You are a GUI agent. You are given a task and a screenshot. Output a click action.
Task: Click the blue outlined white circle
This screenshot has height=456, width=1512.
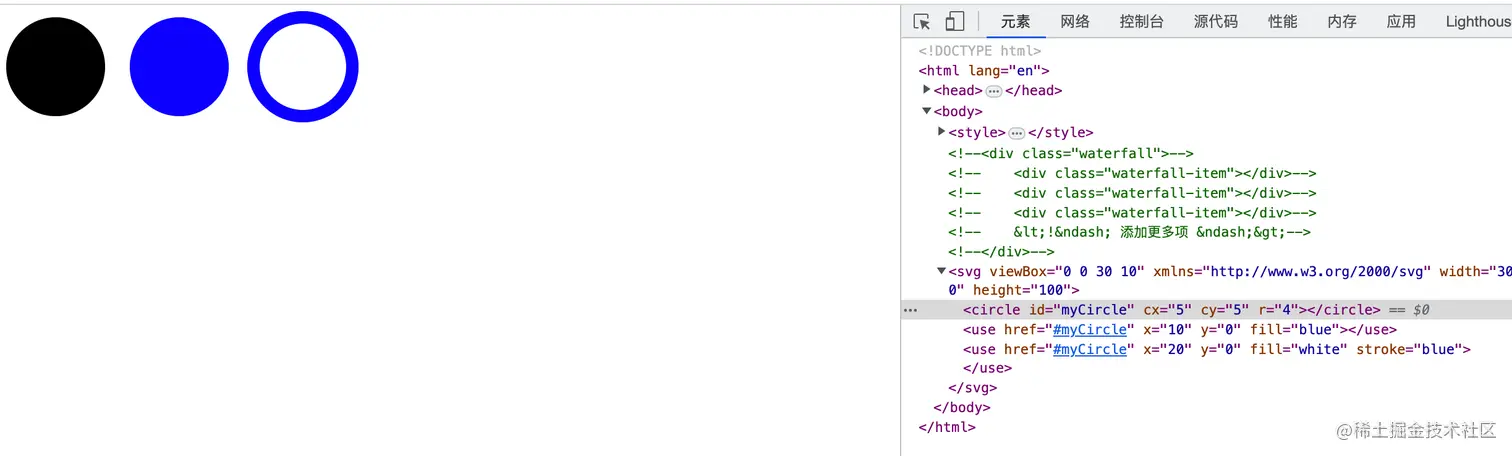pyautogui.click(x=303, y=67)
